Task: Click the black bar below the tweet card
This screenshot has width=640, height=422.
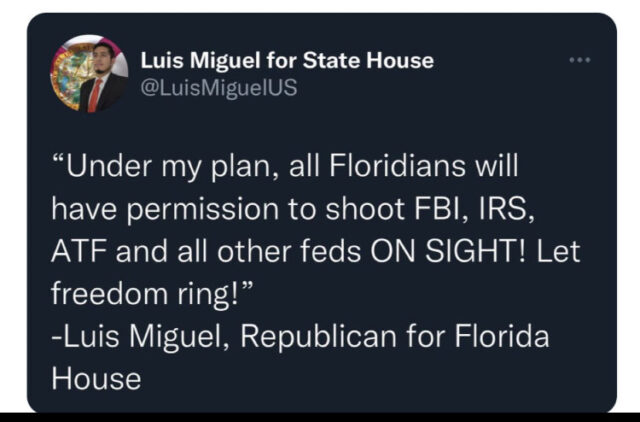Action: 320,417
